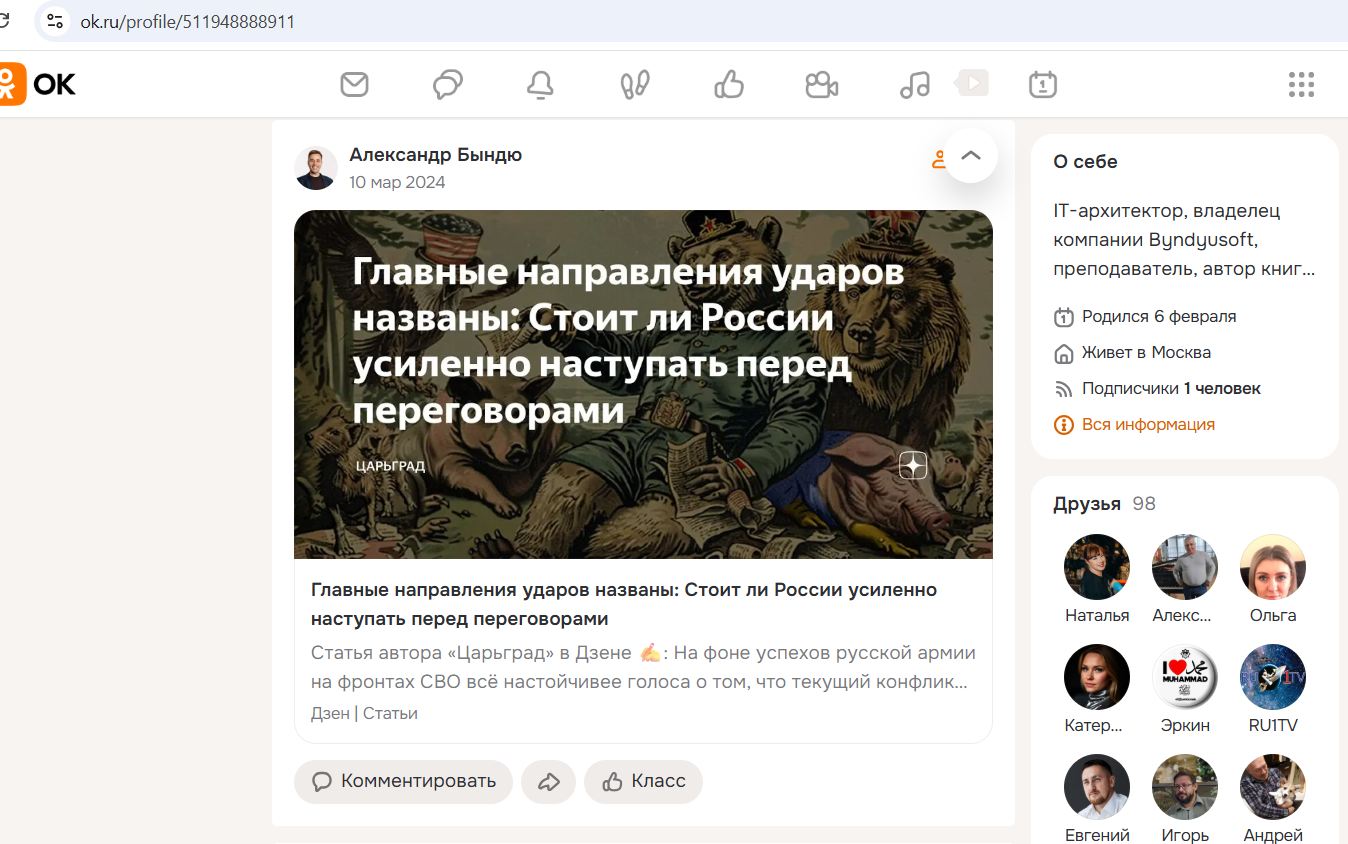
Task: Open the music note icon
Action: tap(915, 84)
